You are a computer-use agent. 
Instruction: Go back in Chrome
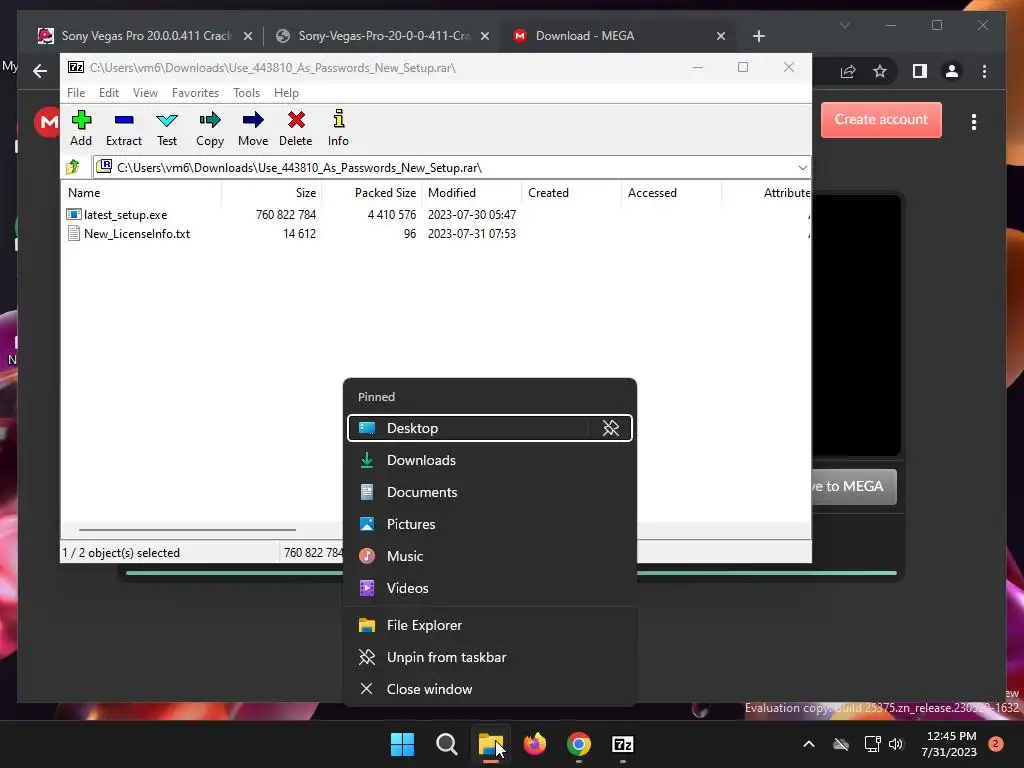click(x=40, y=71)
